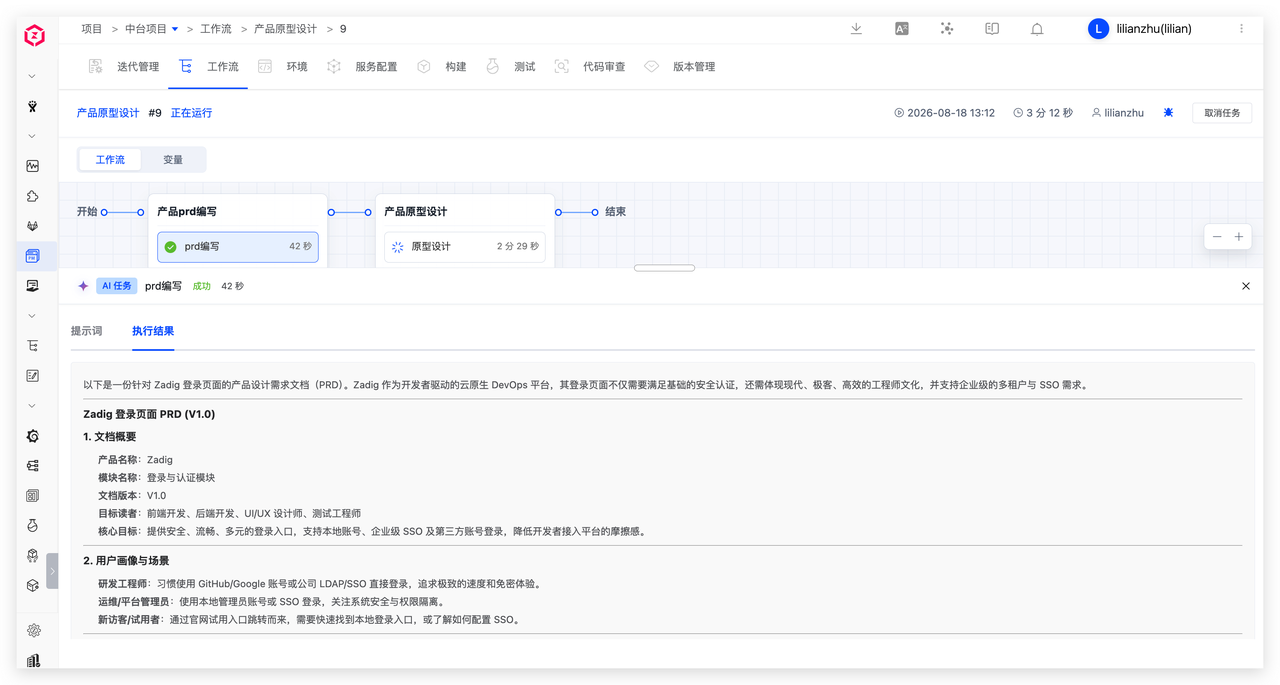
Task: Click the debug bug icon beside lilianzhu
Action: pos(1168,113)
